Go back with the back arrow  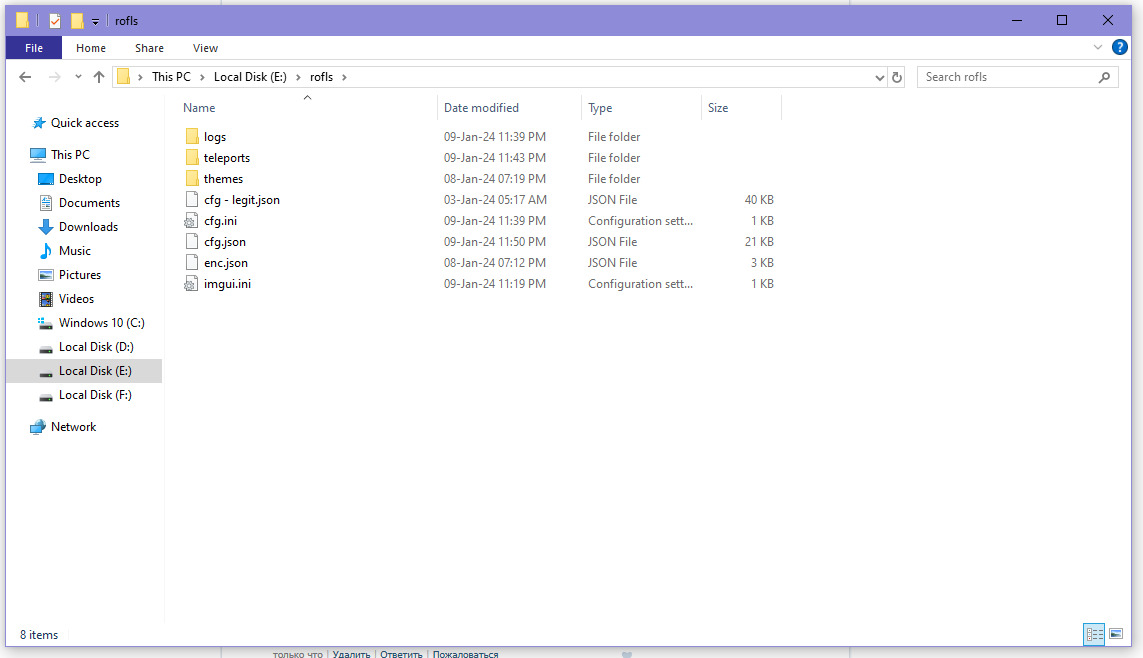[26, 77]
